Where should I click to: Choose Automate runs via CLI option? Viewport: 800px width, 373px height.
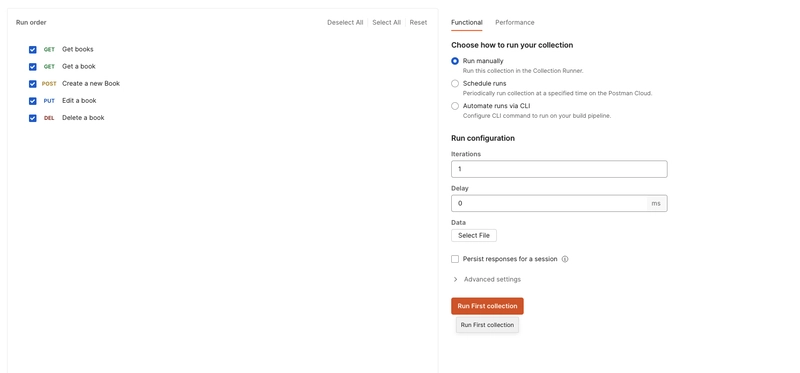click(x=455, y=106)
